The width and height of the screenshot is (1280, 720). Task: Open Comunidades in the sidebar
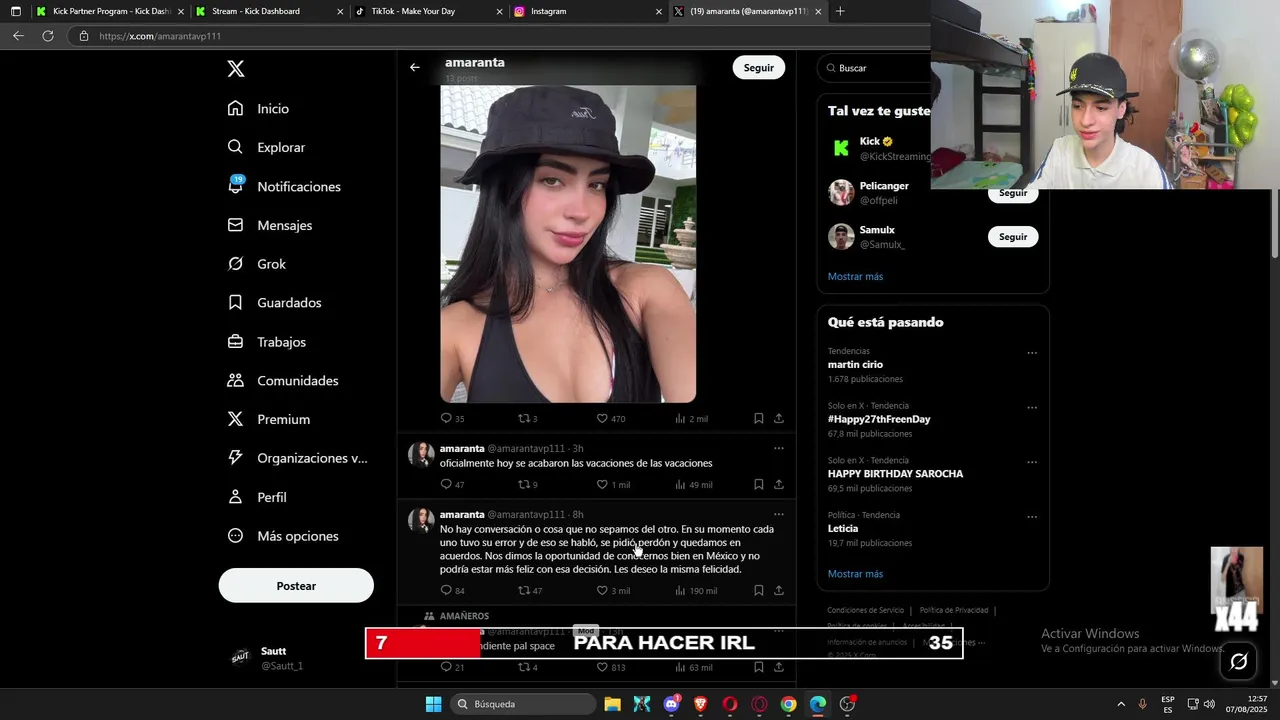tap(283, 380)
